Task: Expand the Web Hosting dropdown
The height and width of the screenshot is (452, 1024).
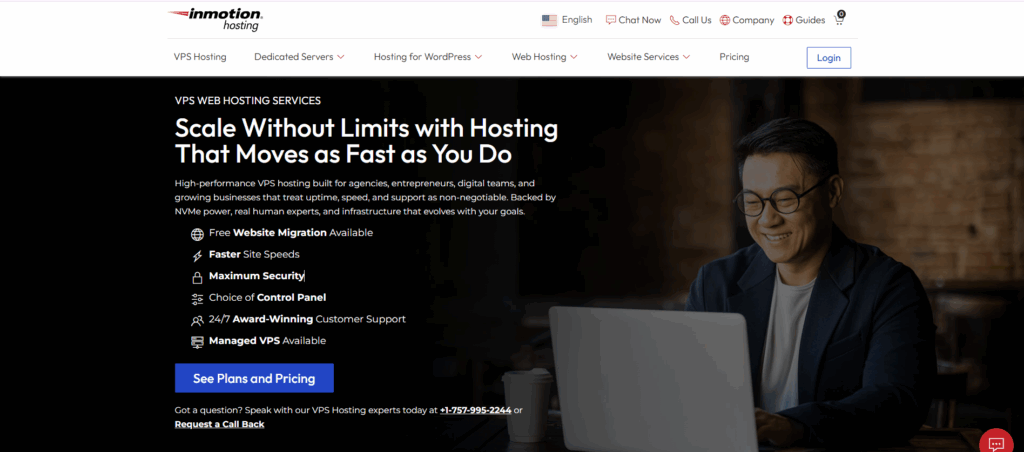Action: pos(544,57)
